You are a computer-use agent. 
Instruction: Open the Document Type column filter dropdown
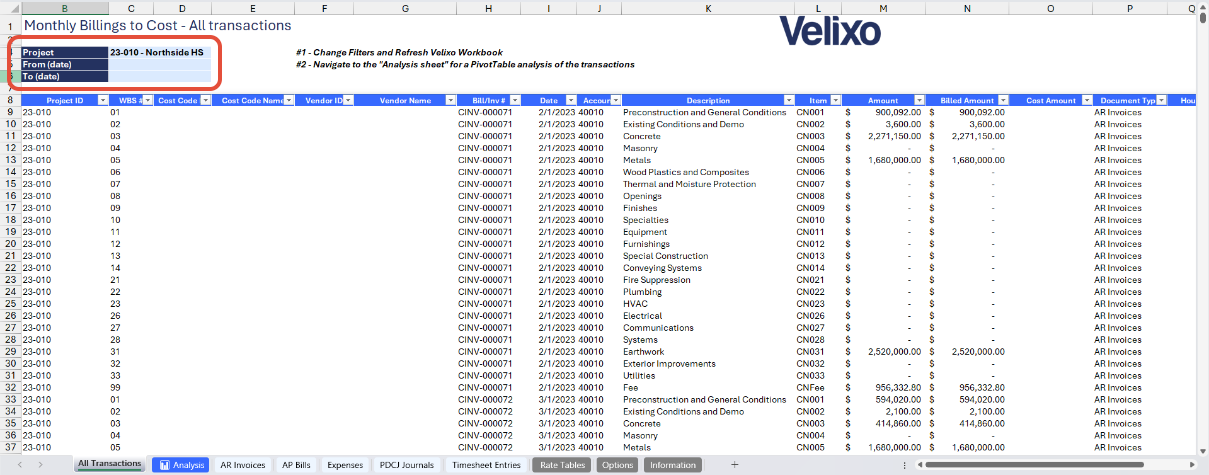(x=1163, y=101)
